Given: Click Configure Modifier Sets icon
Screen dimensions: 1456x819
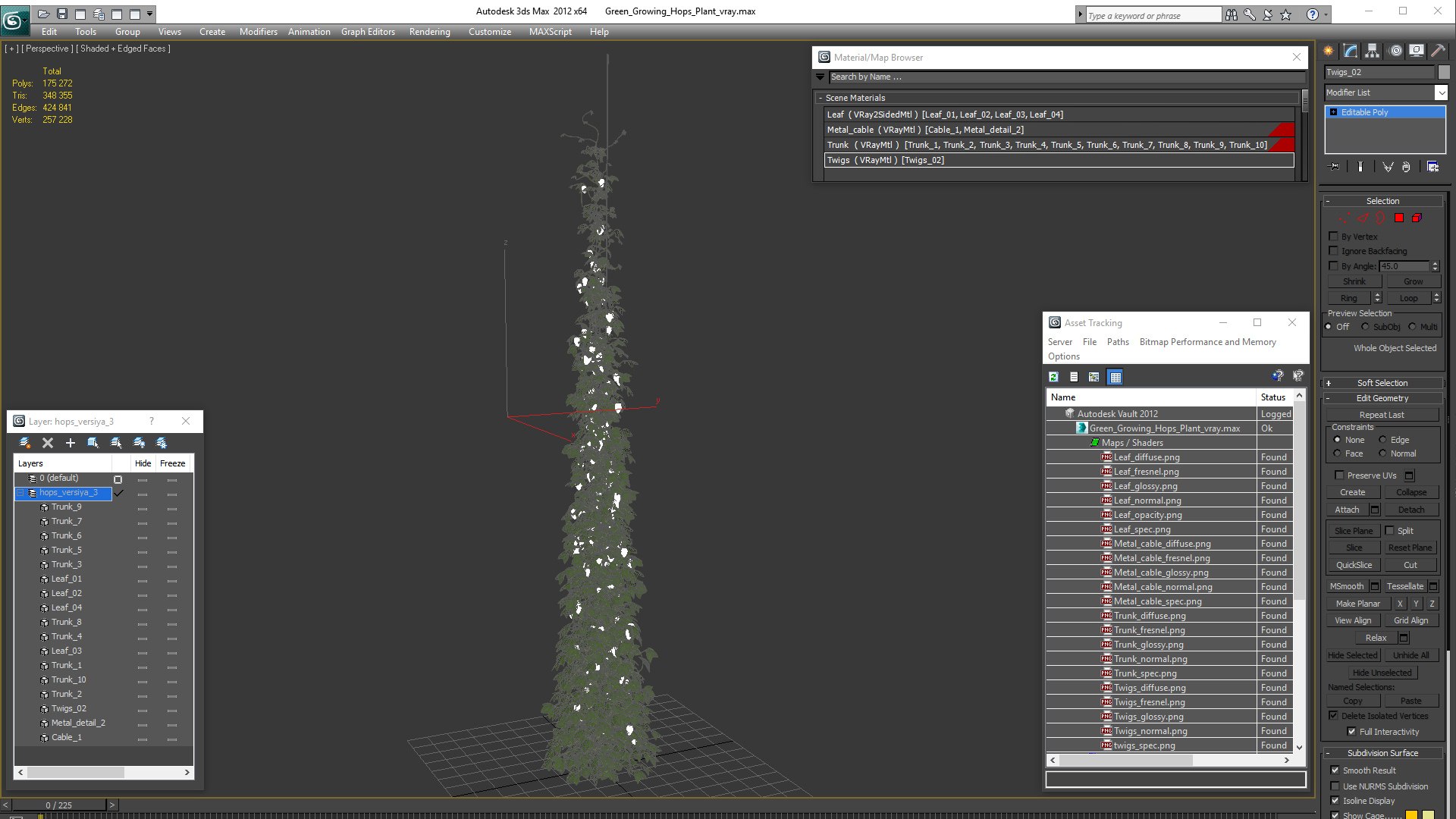Looking at the screenshot, I should [1432, 167].
